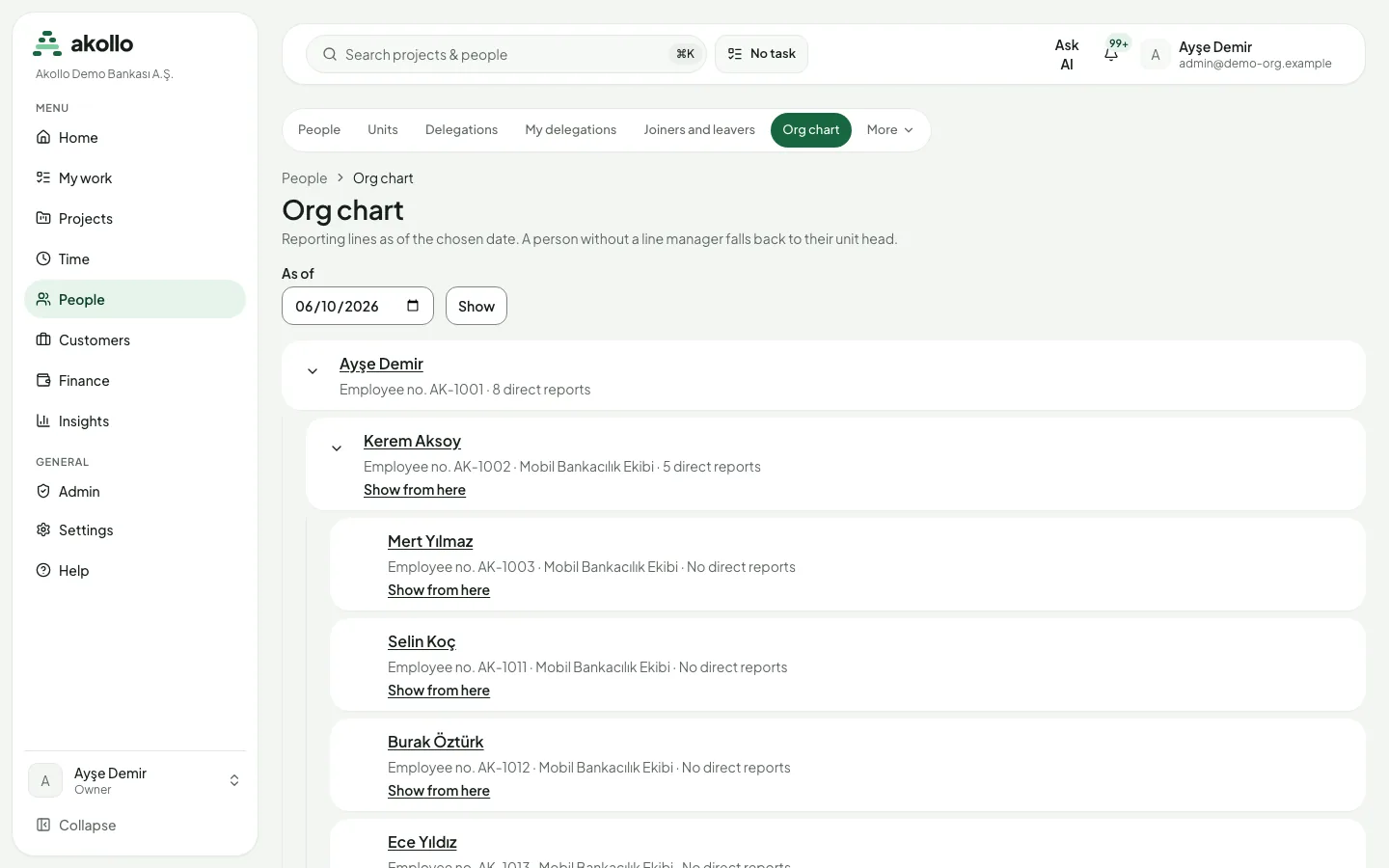This screenshot has height=868, width=1389.
Task: Open the Admin page
Action: [135, 492]
